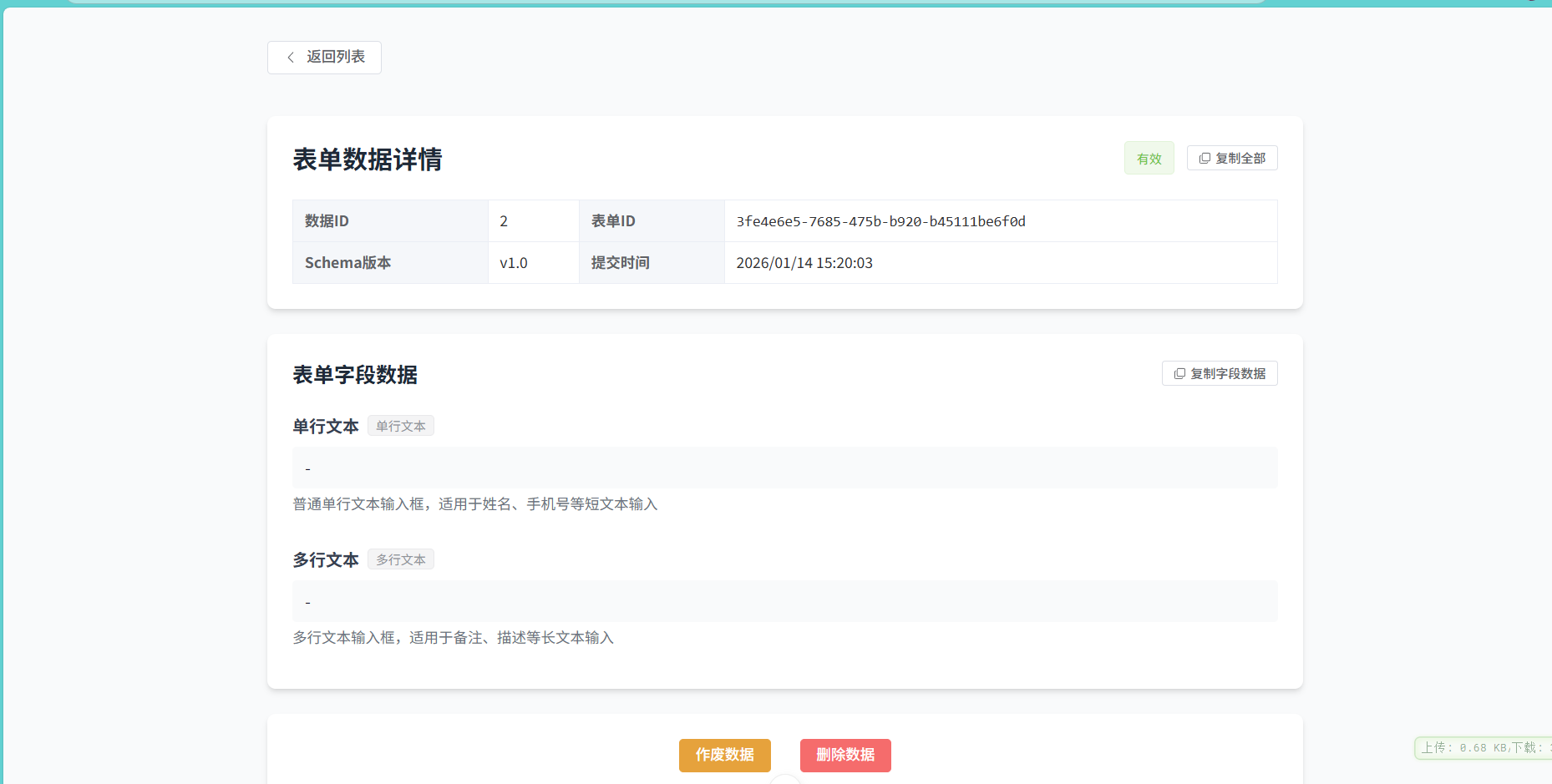Click the 有效 status badge
This screenshot has height=784, width=1552.
point(1149,159)
